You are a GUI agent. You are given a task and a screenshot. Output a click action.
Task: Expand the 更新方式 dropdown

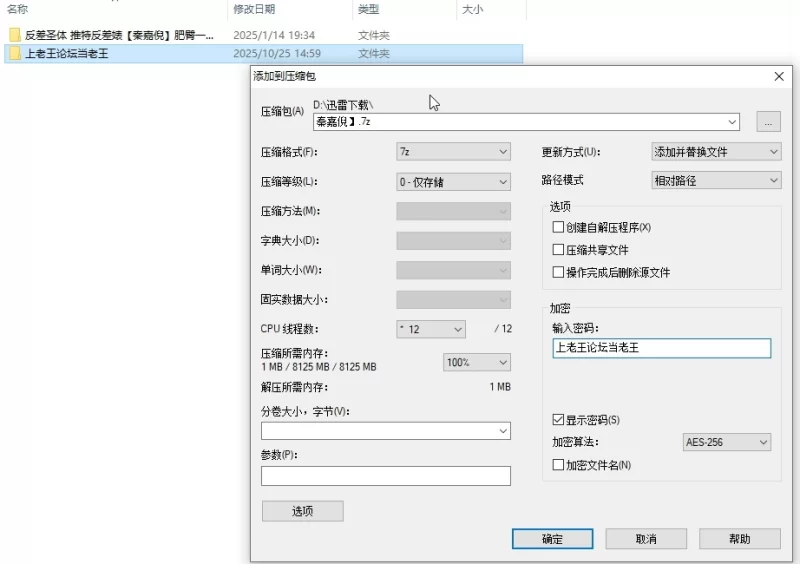(714, 152)
